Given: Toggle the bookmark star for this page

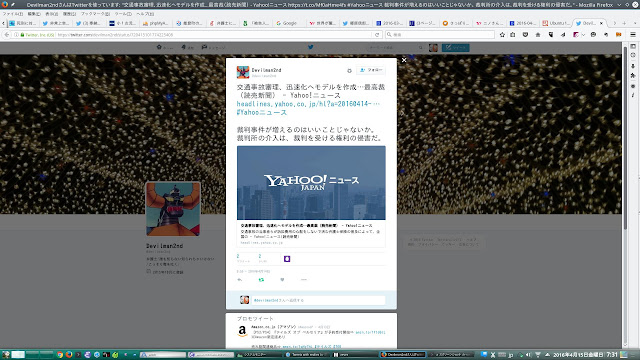Looking at the screenshot, I should 502,35.
